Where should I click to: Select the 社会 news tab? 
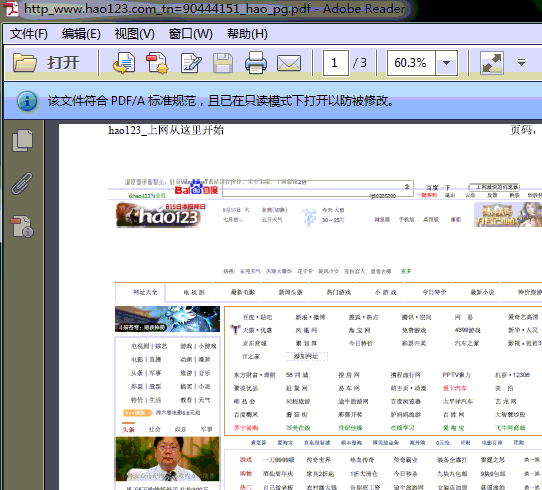pos(155,429)
